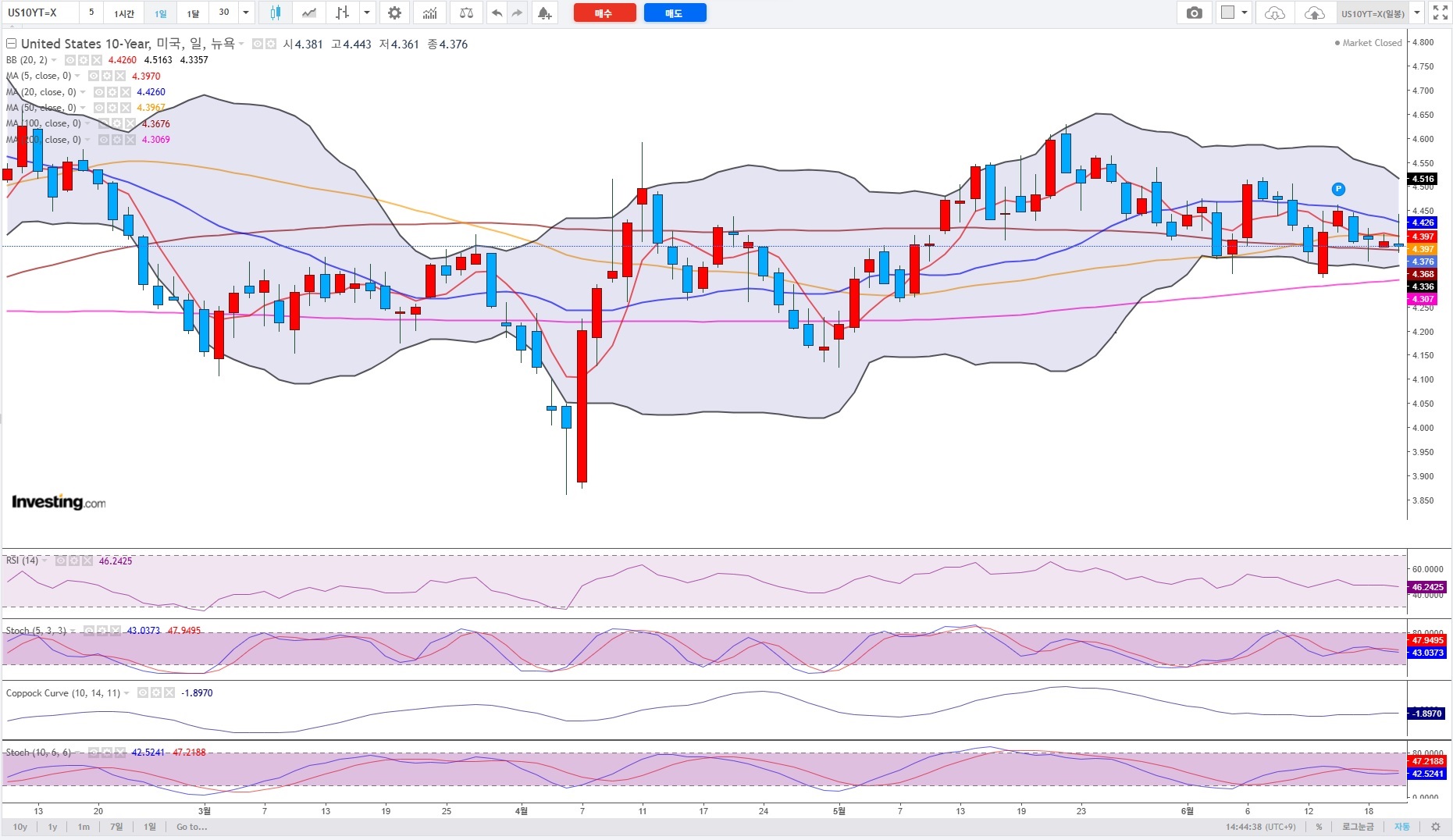Select the 1달 interval
Screen dimensions: 1453x840
(194, 12)
